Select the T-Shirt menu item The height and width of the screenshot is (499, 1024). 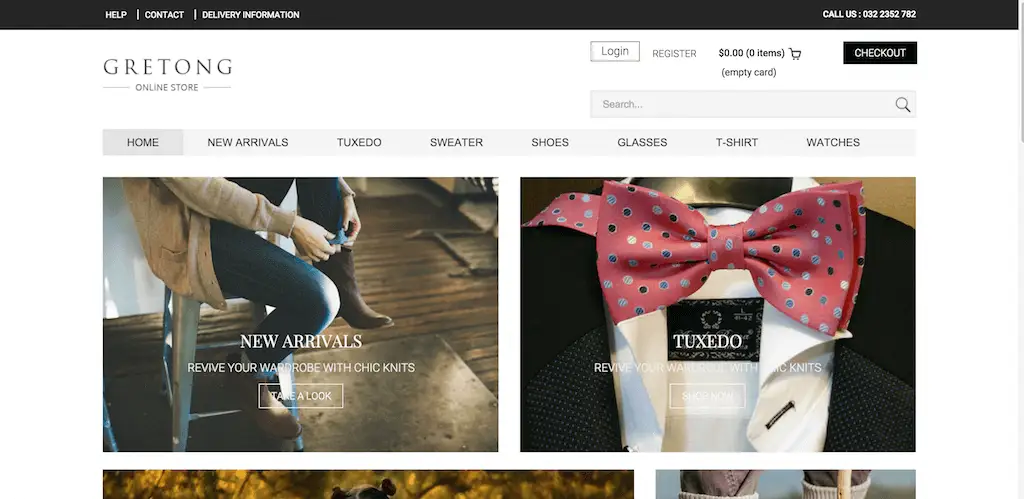(x=737, y=143)
